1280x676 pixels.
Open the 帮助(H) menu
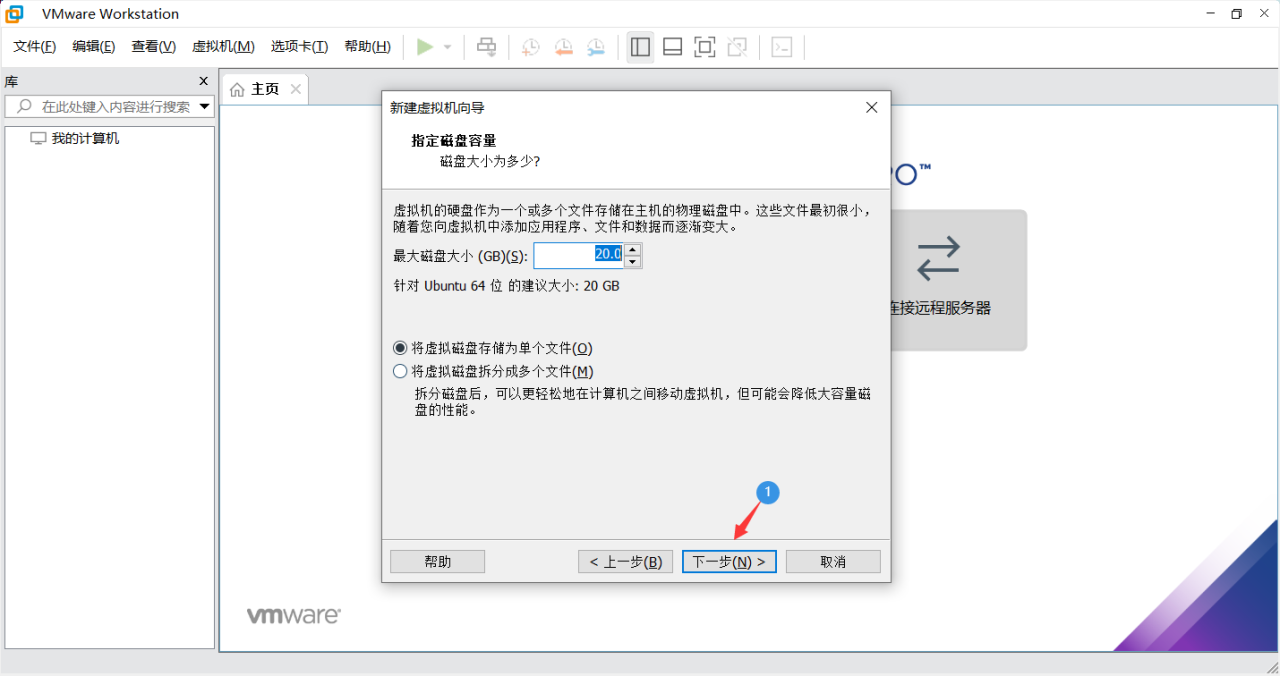click(x=367, y=47)
